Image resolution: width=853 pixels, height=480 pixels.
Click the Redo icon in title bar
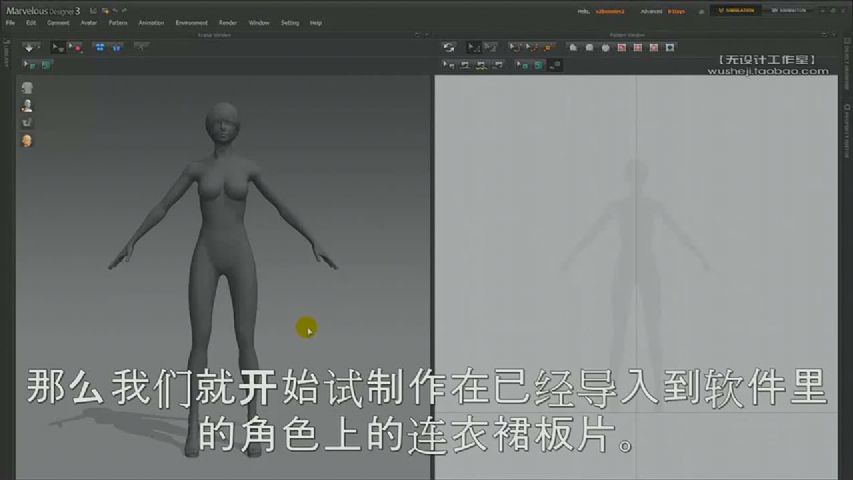125,11
